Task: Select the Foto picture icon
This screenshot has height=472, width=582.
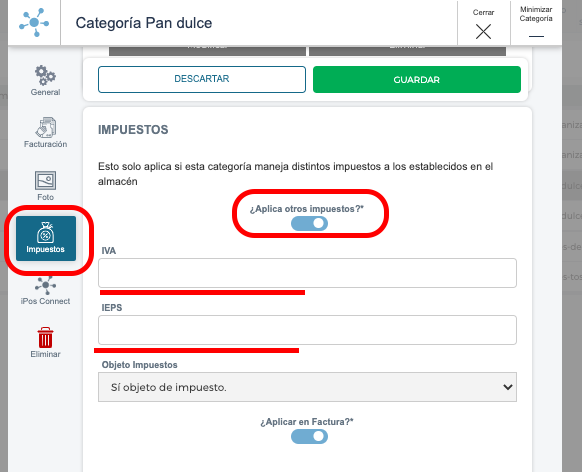Action: [x=45, y=180]
